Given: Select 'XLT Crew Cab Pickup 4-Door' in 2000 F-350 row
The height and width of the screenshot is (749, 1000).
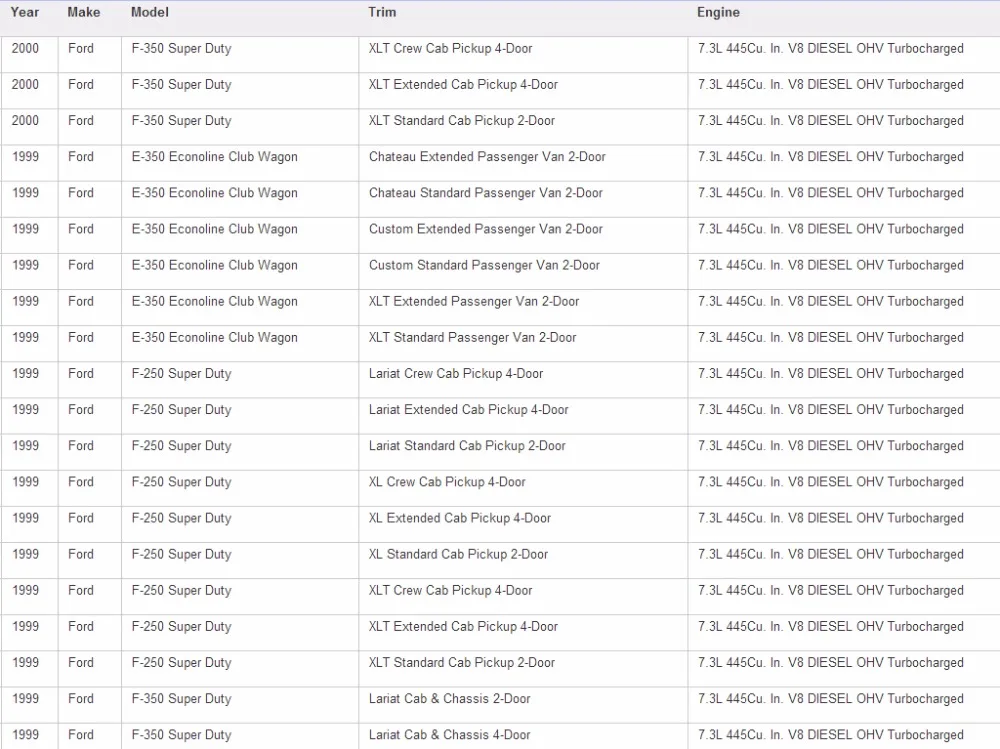Looking at the screenshot, I should 450,48.
